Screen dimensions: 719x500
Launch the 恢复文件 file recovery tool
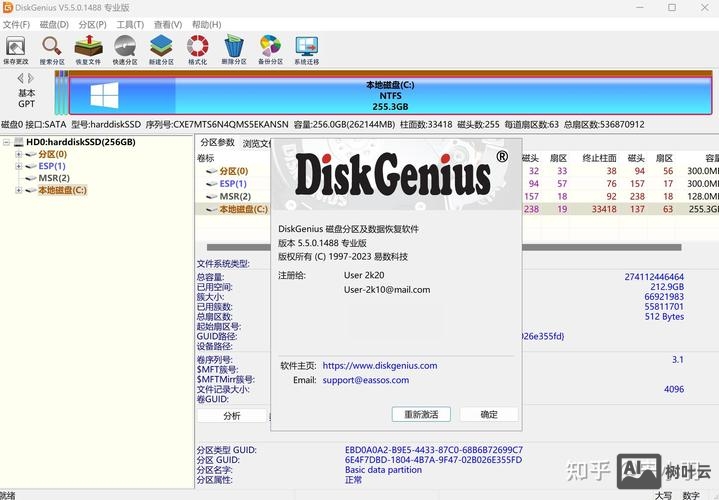(88, 50)
